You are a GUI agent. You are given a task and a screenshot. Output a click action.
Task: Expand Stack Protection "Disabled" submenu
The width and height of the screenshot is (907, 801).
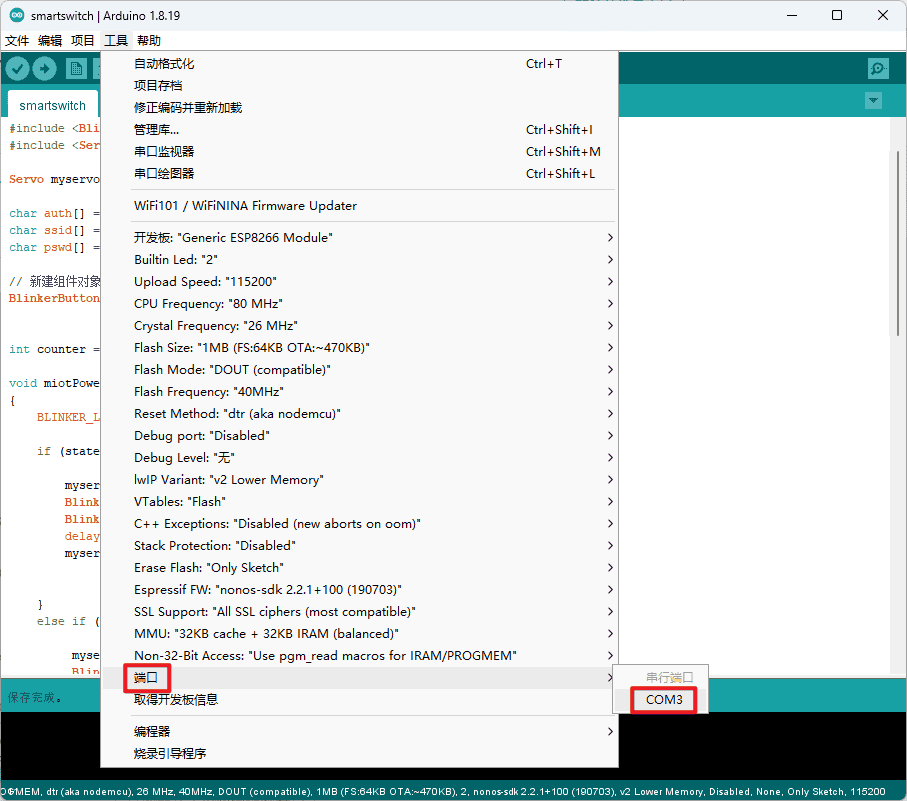[359, 545]
